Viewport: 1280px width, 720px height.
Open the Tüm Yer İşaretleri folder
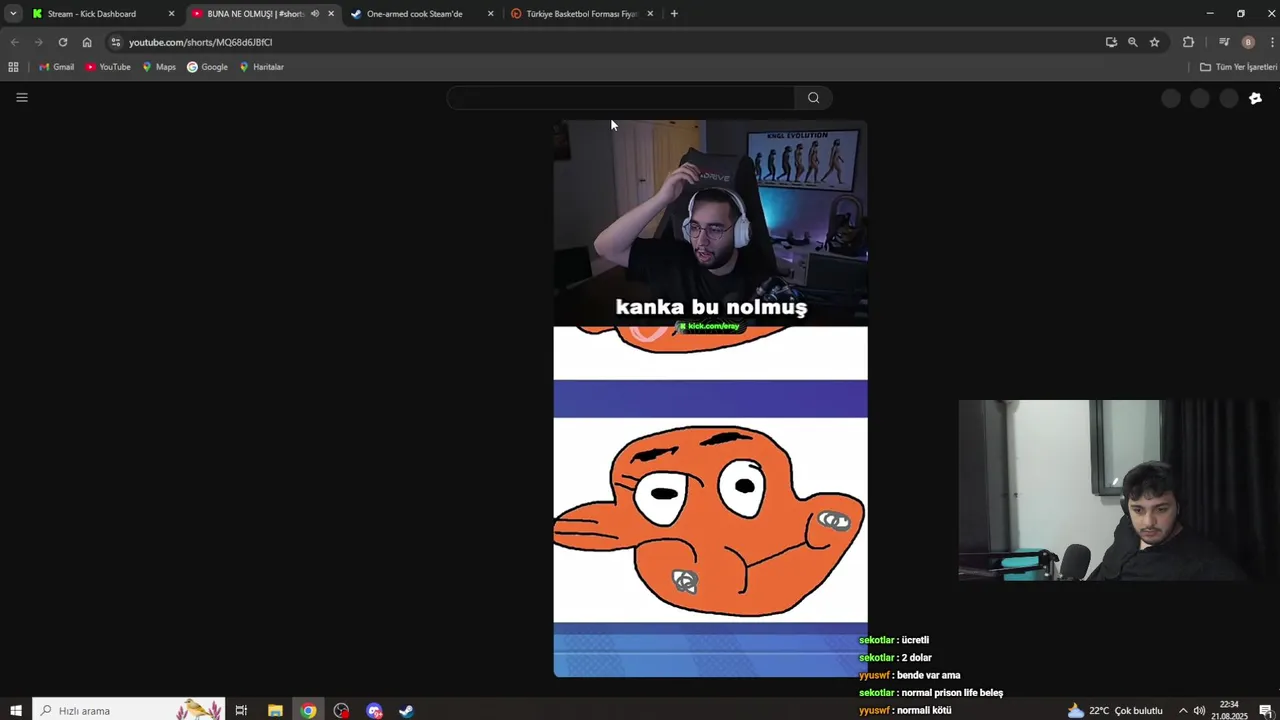click(1238, 67)
